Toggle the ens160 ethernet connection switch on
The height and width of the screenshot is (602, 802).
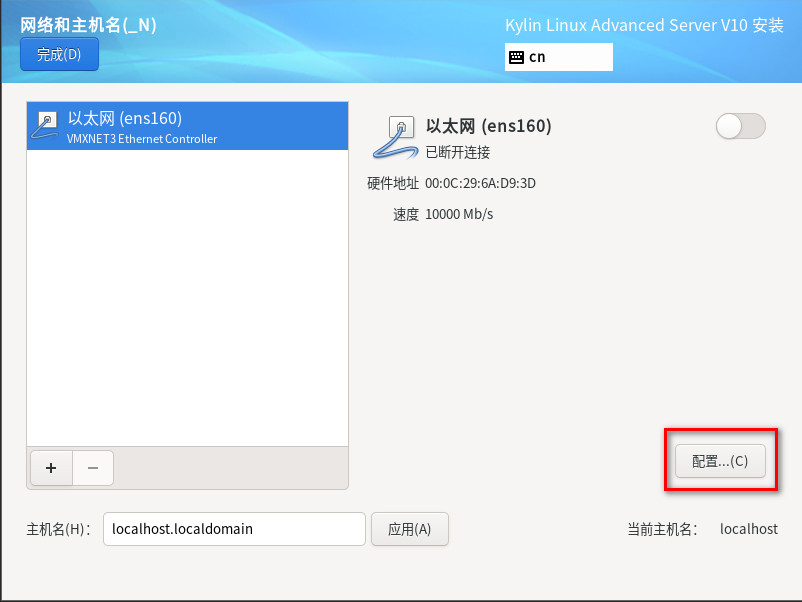point(740,126)
